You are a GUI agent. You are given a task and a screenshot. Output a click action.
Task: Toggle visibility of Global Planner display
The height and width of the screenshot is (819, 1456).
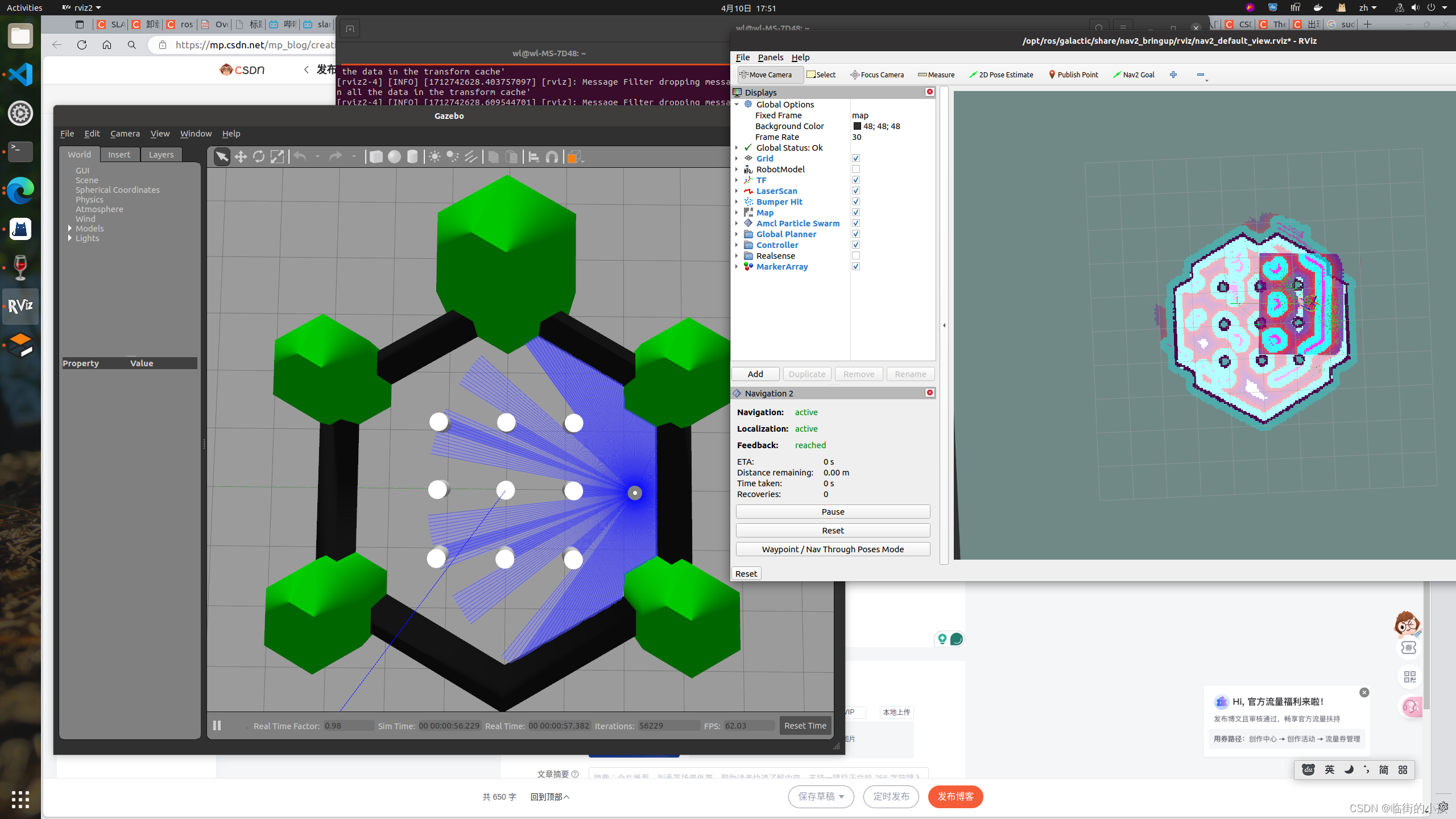pos(856,234)
